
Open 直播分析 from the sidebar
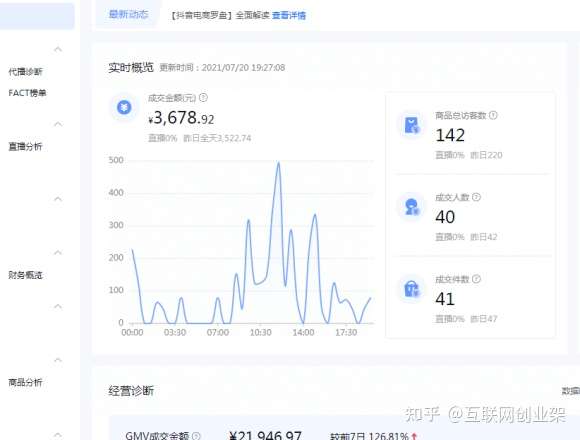coord(26,146)
